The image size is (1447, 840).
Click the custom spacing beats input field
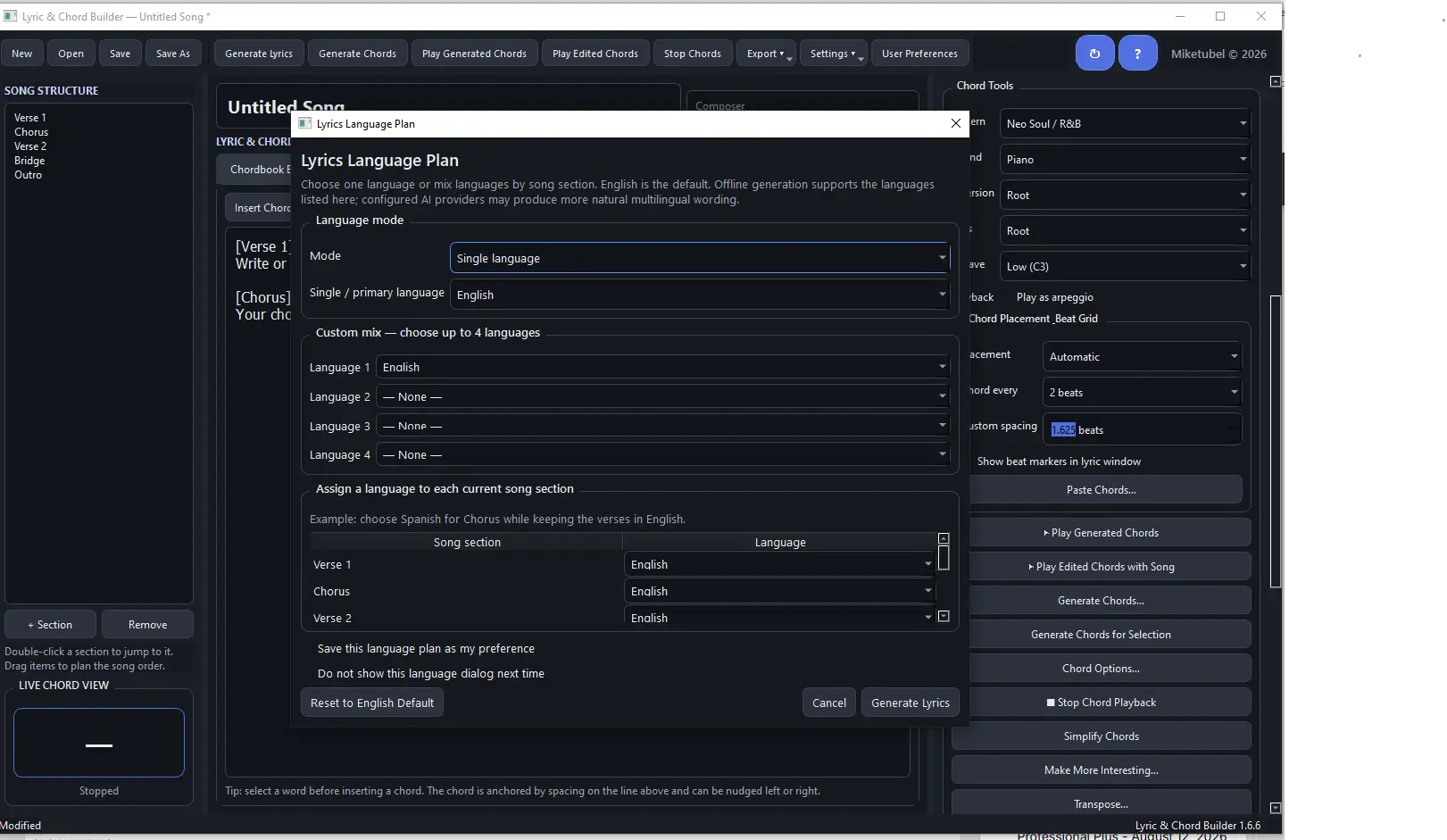(x=1142, y=429)
